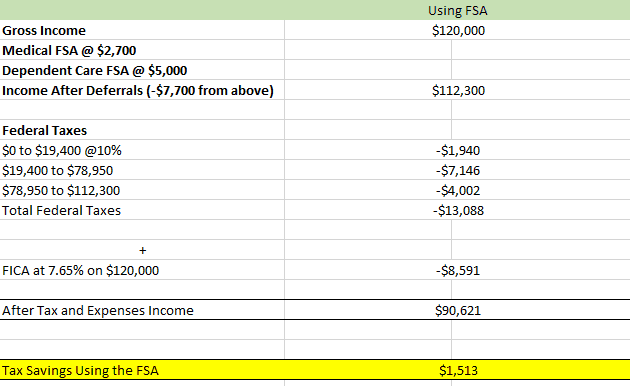Click the $120,000 gross income value
The image size is (630, 386).
pyautogui.click(x=458, y=31)
